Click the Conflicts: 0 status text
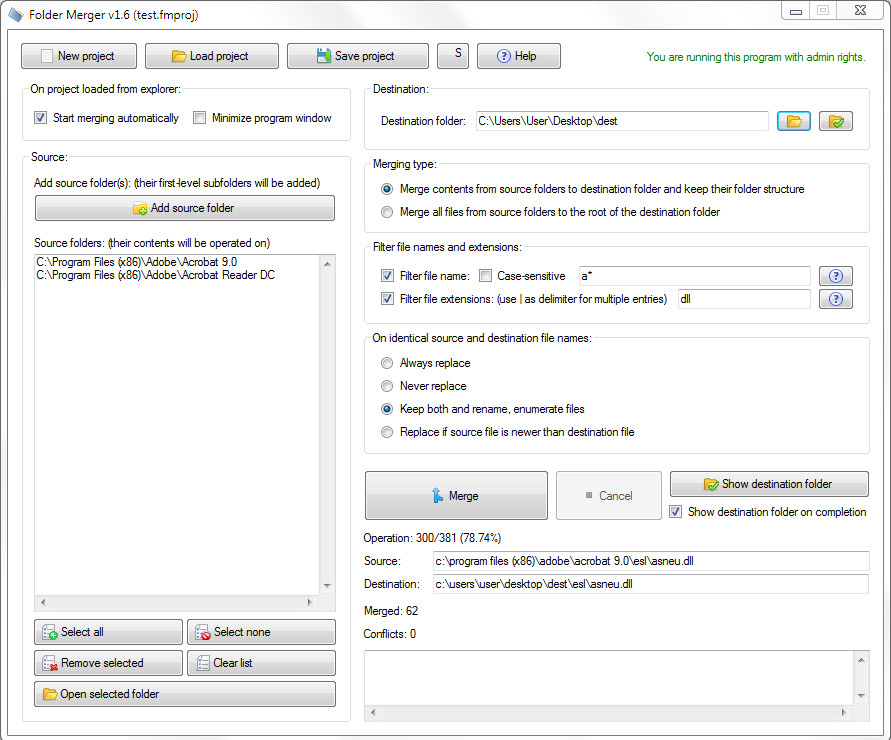 (390, 634)
